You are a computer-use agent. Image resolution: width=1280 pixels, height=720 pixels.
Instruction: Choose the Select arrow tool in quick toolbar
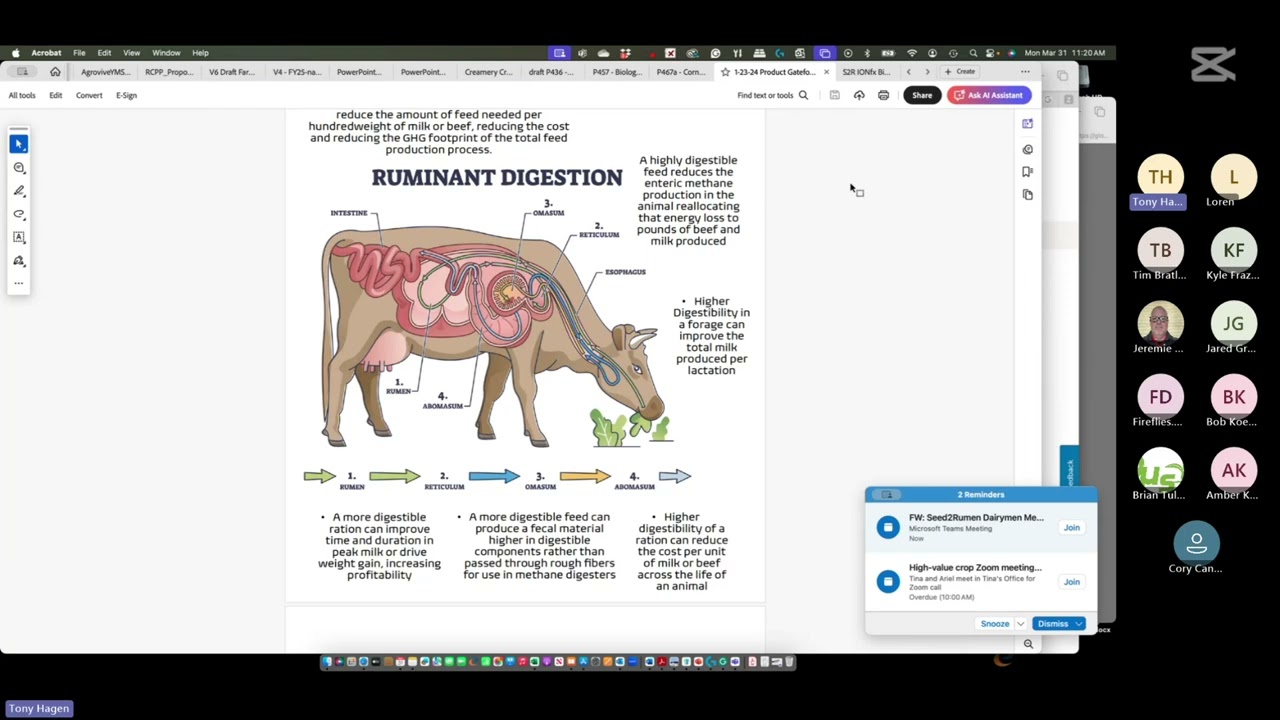(19, 144)
